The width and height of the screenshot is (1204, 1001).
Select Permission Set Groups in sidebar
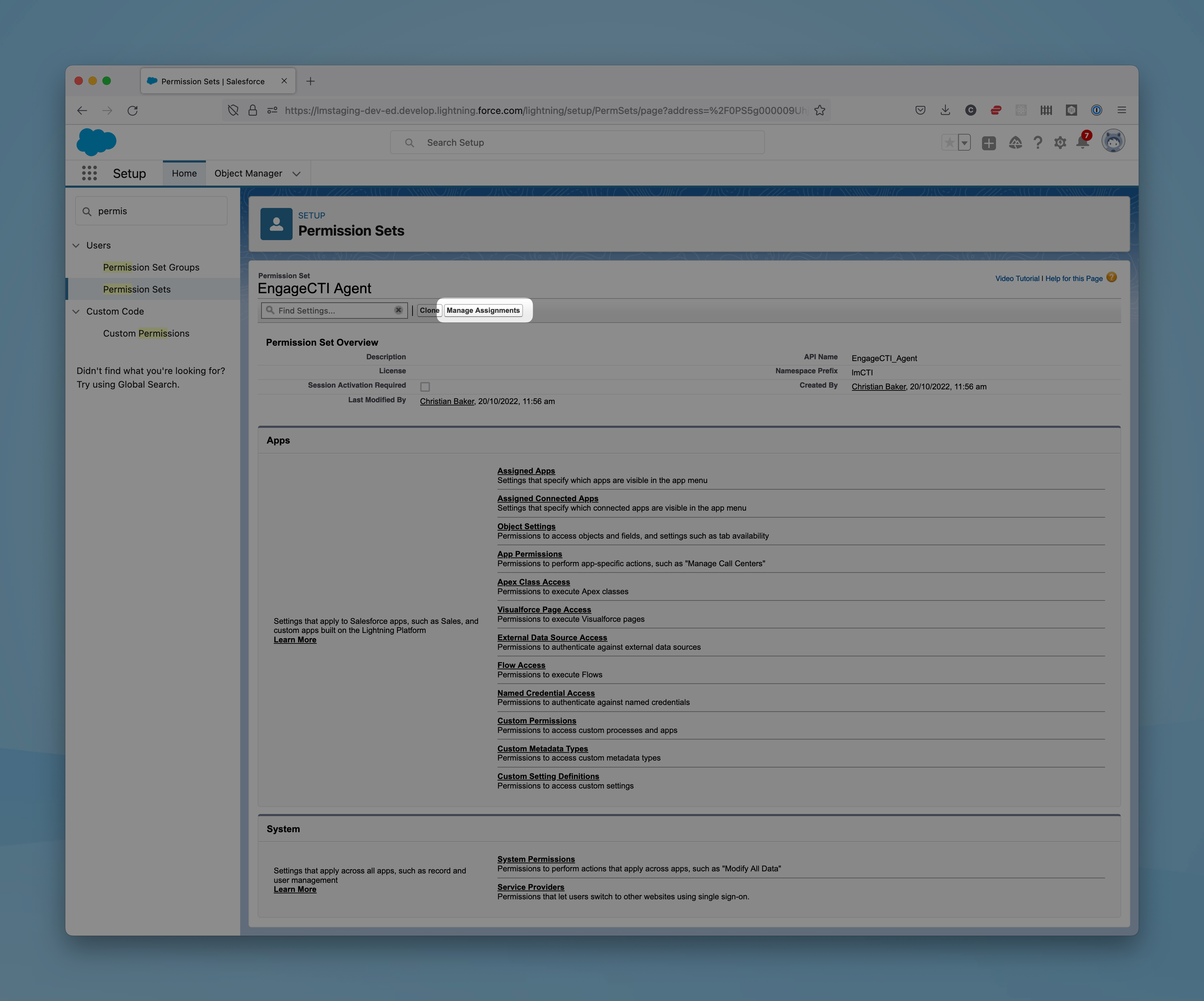click(151, 267)
